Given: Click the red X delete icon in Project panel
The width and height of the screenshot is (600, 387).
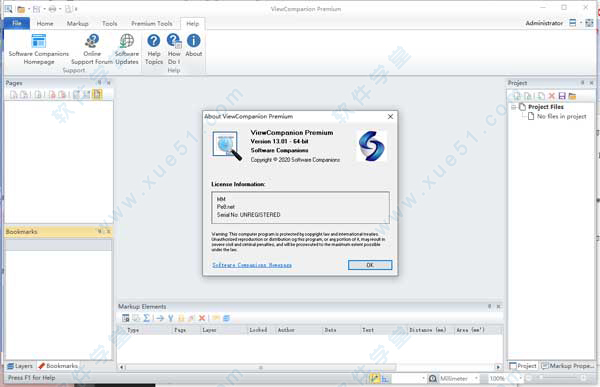Looking at the screenshot, I should click(551, 96).
